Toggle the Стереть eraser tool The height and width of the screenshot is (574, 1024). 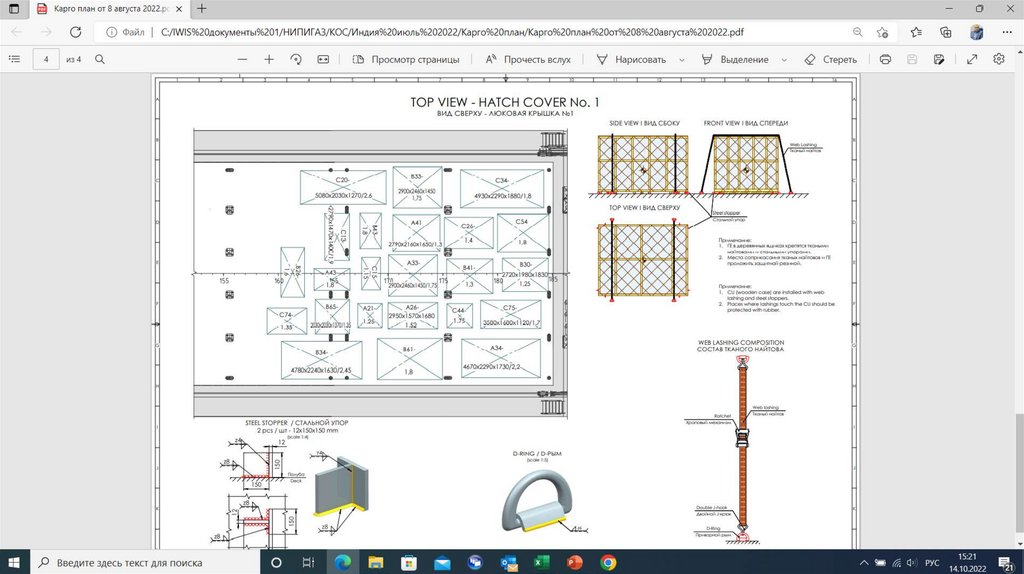point(831,59)
